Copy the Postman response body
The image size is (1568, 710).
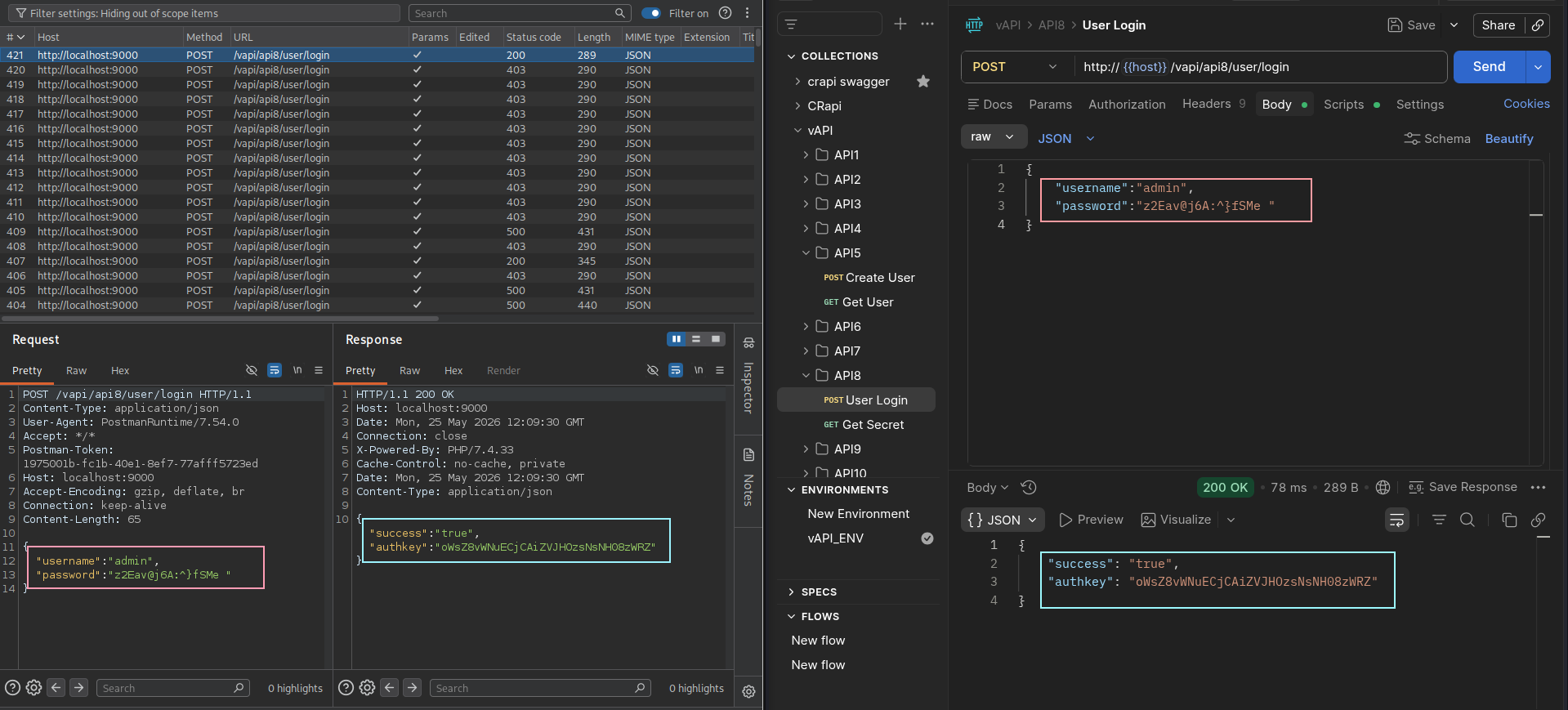click(1509, 520)
